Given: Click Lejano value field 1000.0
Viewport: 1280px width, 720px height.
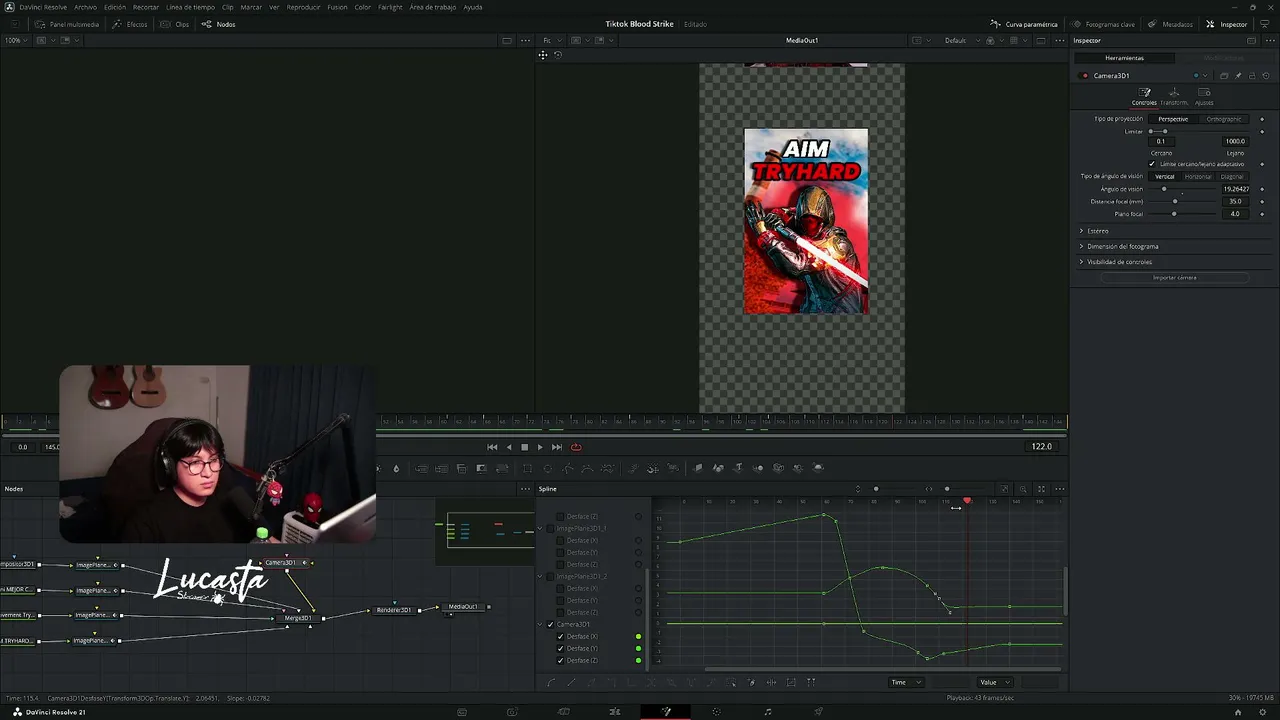Looking at the screenshot, I should (1235, 141).
